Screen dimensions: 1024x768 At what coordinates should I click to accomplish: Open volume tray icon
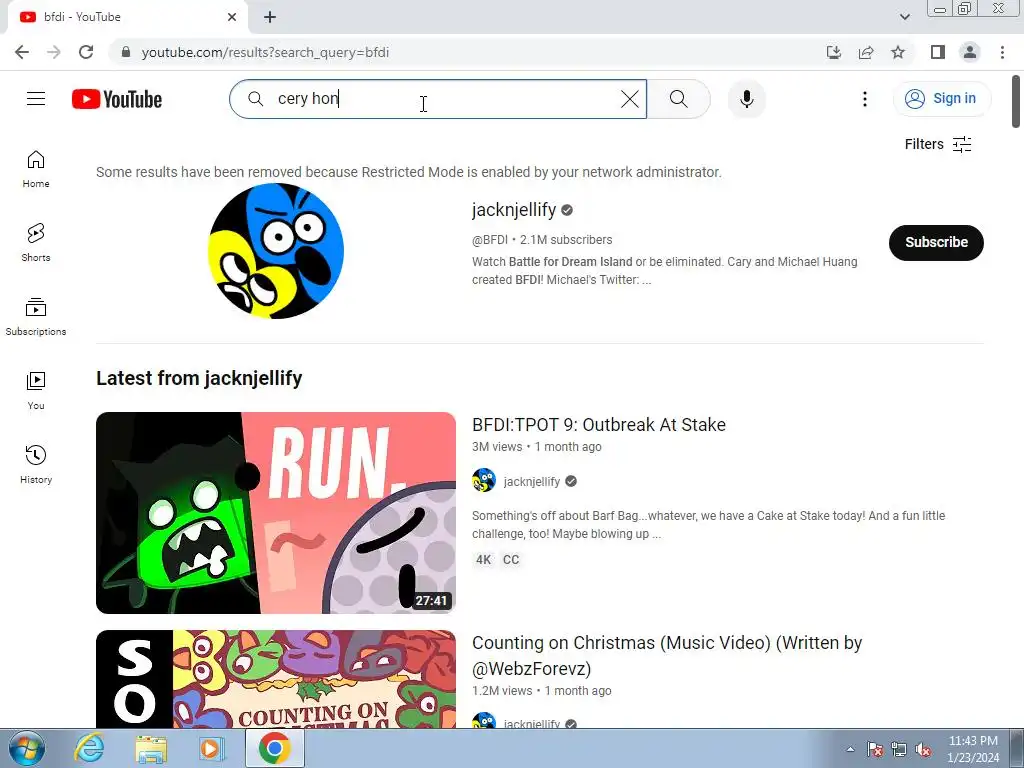pos(923,749)
